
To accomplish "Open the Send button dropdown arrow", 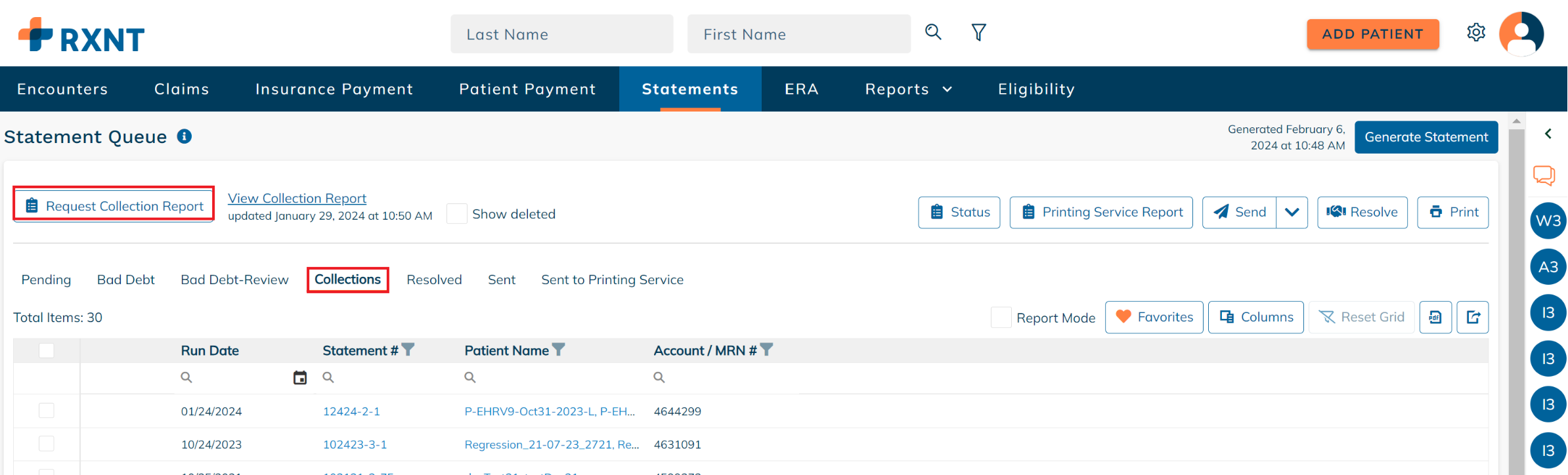I will click(1292, 213).
